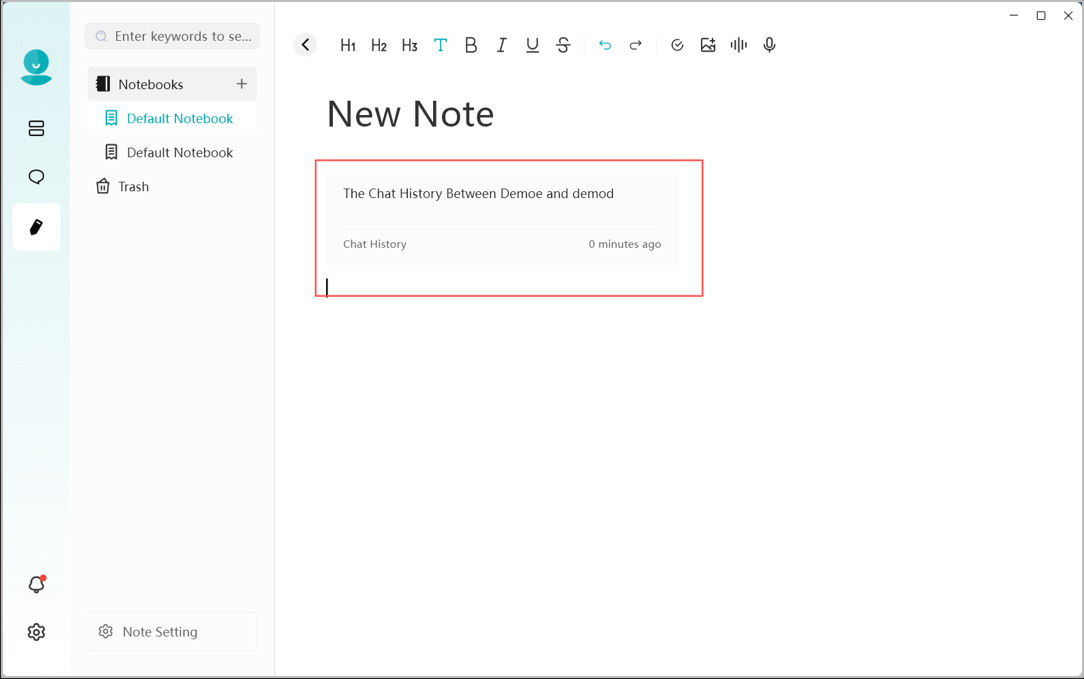Click the Notebooks header

click(x=172, y=84)
